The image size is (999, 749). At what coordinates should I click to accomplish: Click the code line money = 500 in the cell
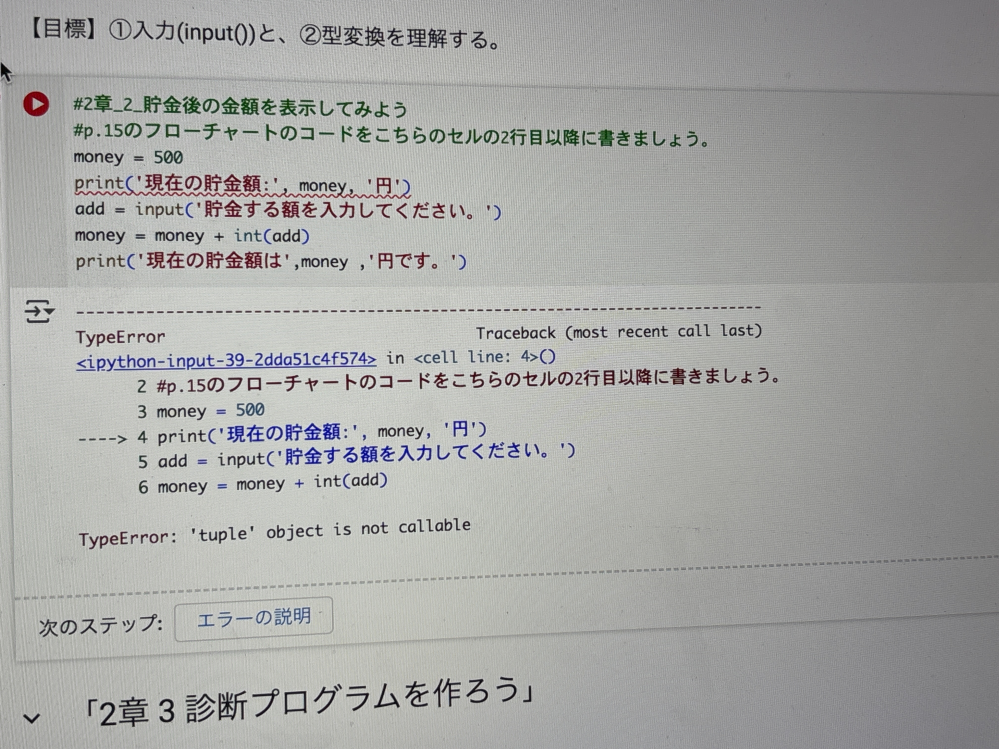(128, 157)
